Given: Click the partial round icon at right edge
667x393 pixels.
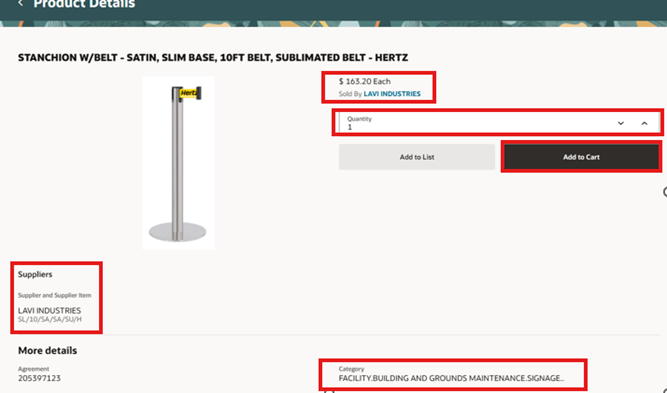Looking at the screenshot, I should pos(665,192).
